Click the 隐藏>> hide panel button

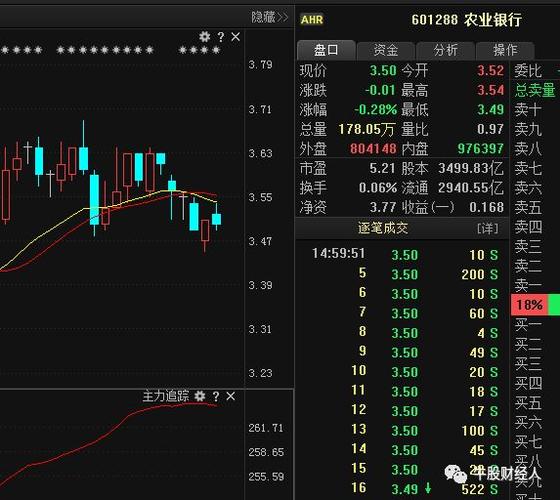click(270, 17)
